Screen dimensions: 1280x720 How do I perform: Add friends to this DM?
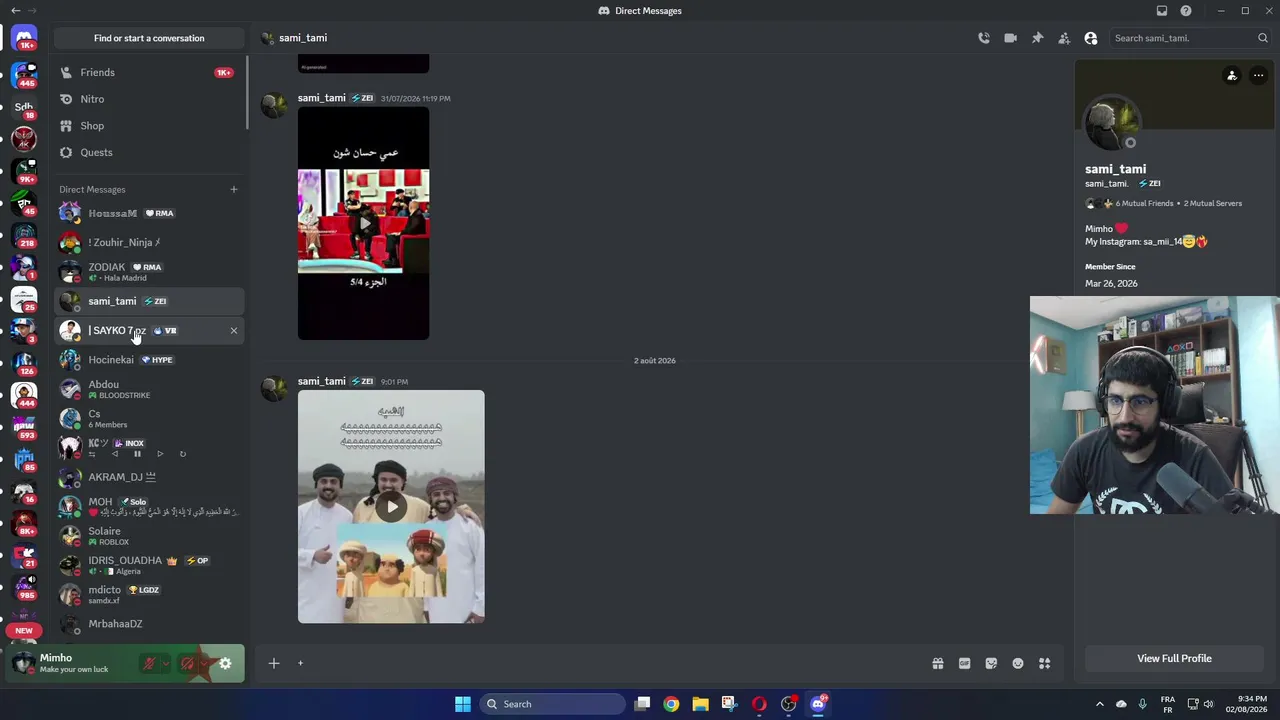coord(1064,38)
